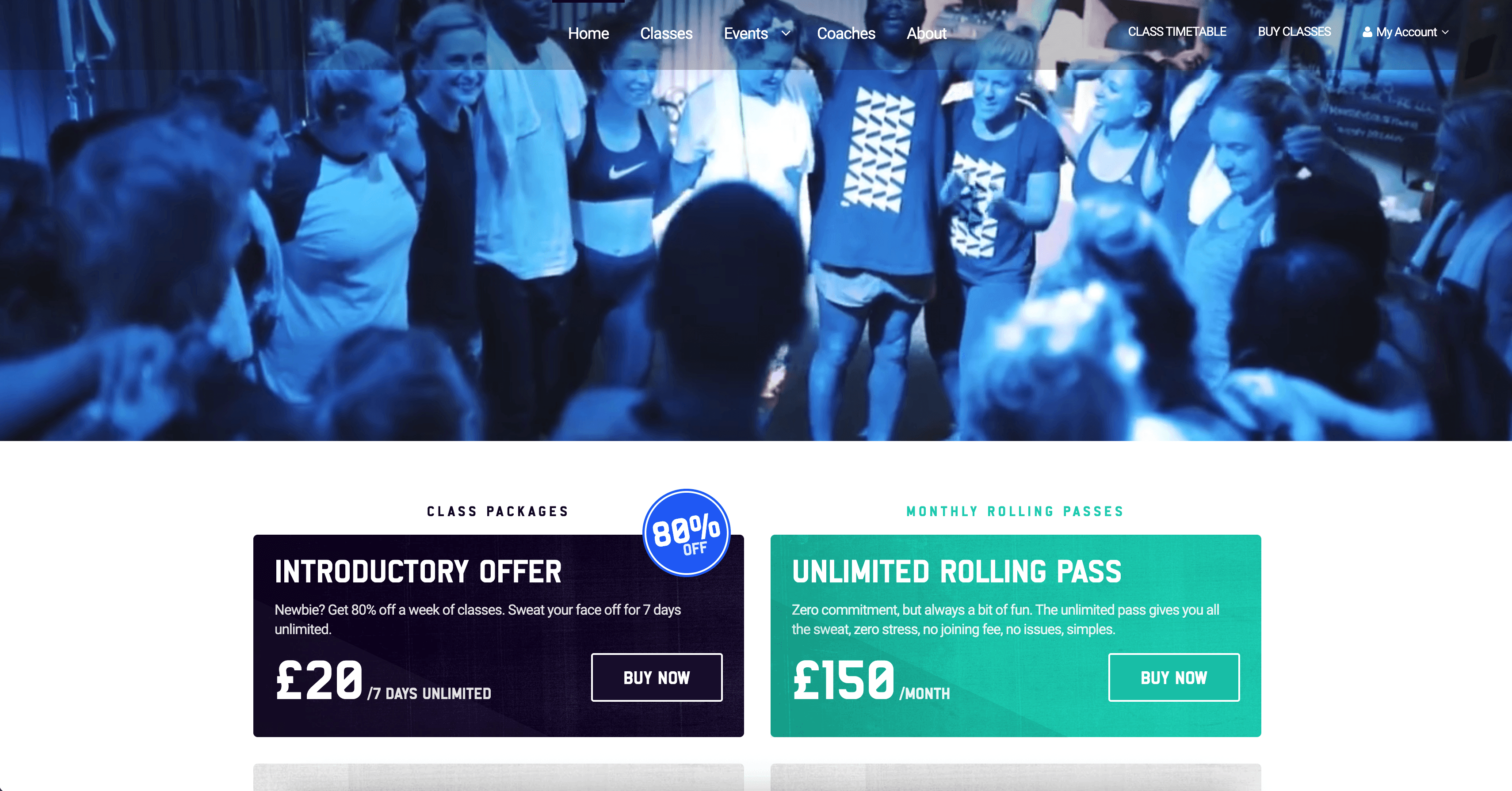The image size is (1512, 791).
Task: Click the £20 price text
Action: click(x=319, y=680)
